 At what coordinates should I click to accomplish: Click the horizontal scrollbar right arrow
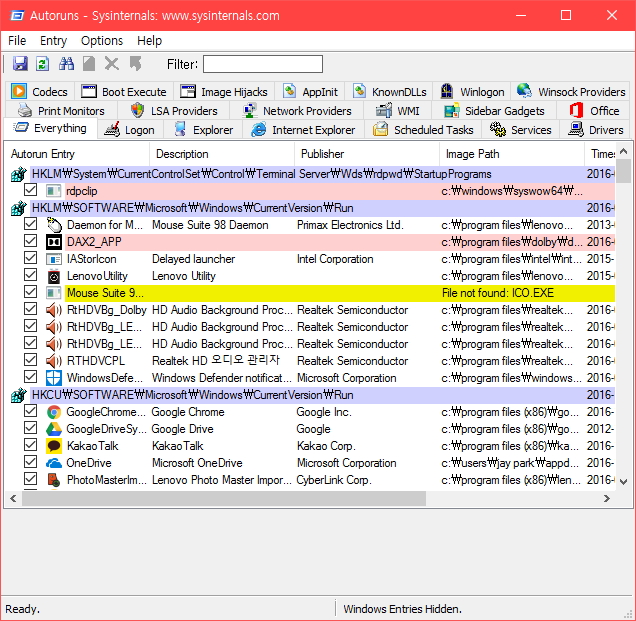click(x=607, y=499)
